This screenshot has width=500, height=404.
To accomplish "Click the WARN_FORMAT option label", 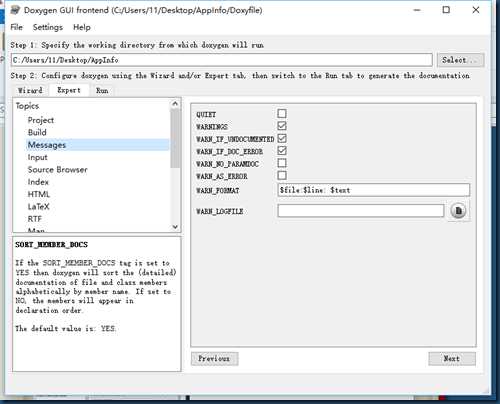I will (x=218, y=191).
